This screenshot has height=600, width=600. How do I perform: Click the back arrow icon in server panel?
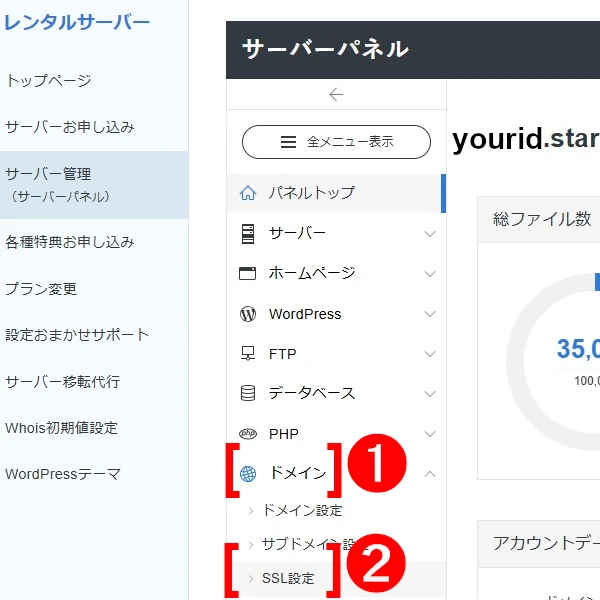click(336, 95)
